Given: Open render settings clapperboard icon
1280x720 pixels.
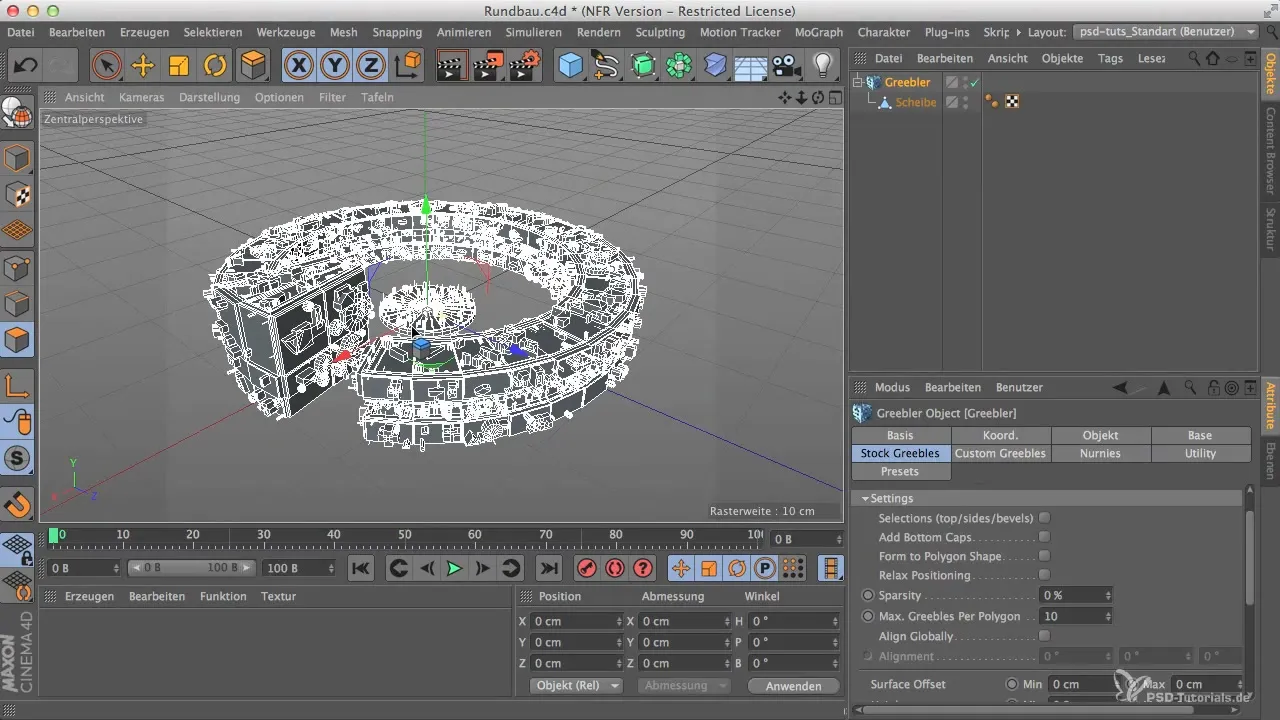Looking at the screenshot, I should pyautogui.click(x=524, y=66).
